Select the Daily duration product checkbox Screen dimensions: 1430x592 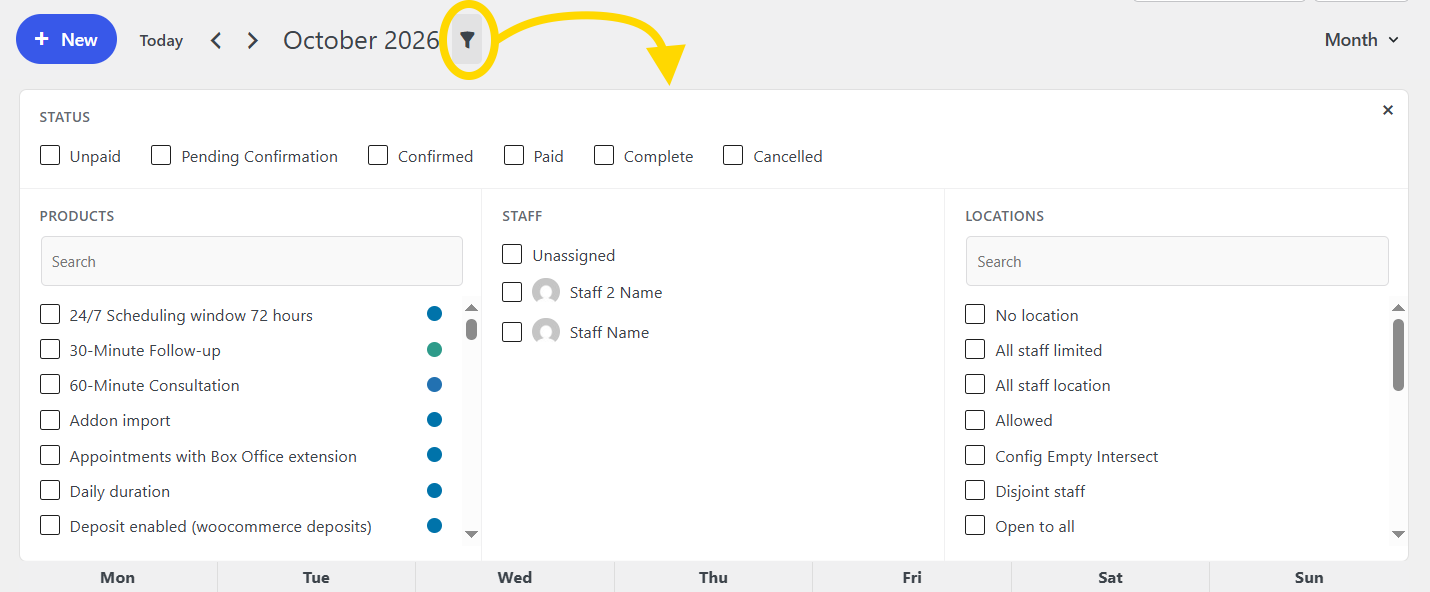pyautogui.click(x=50, y=490)
